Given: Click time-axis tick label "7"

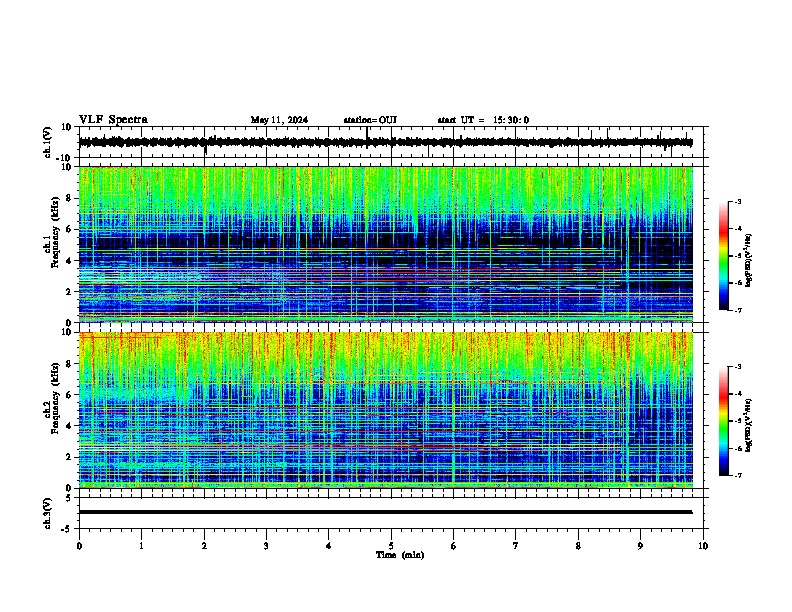Looking at the screenshot, I should (x=516, y=546).
